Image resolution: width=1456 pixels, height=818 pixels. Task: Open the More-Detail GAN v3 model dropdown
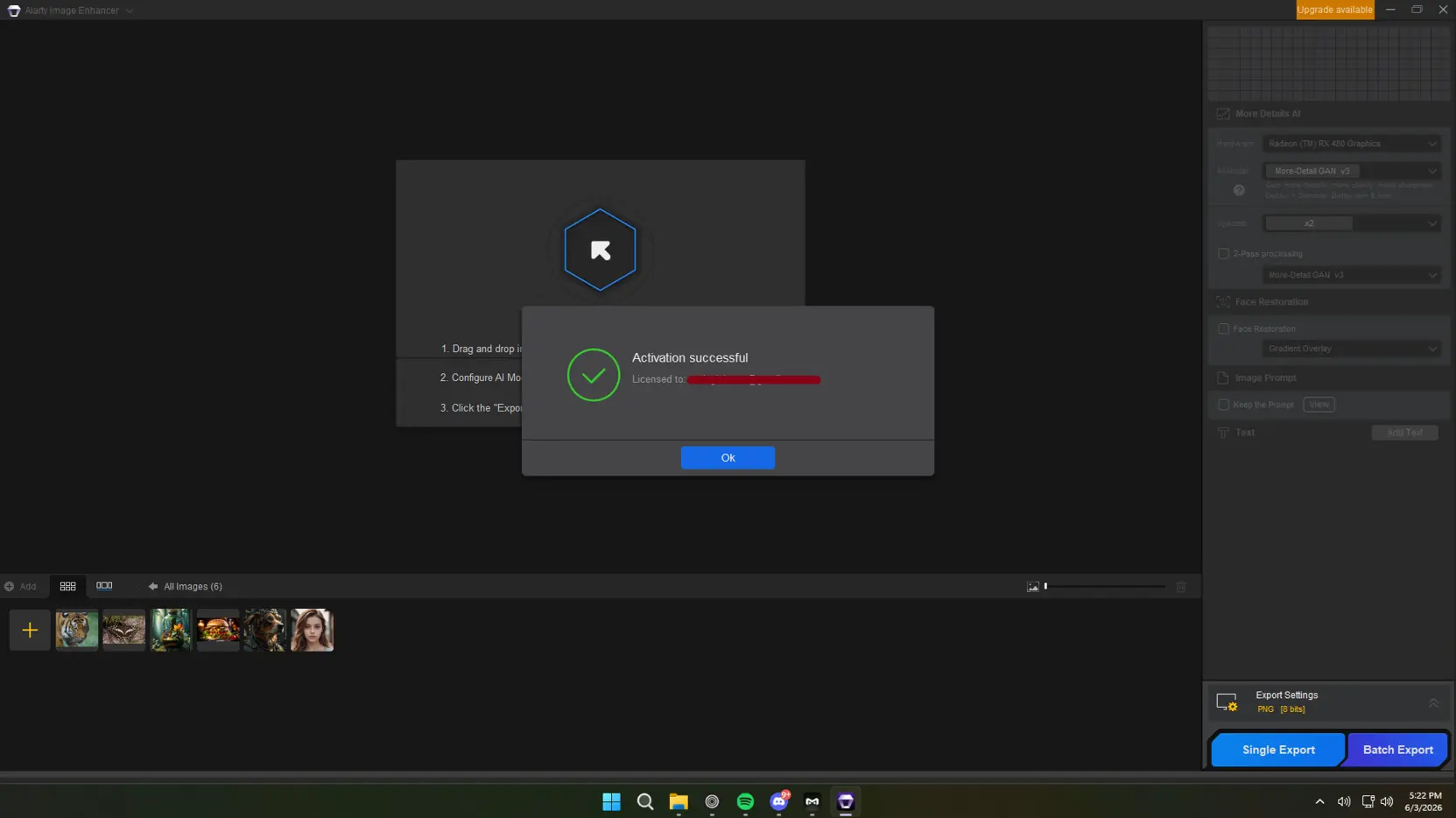pos(1351,171)
